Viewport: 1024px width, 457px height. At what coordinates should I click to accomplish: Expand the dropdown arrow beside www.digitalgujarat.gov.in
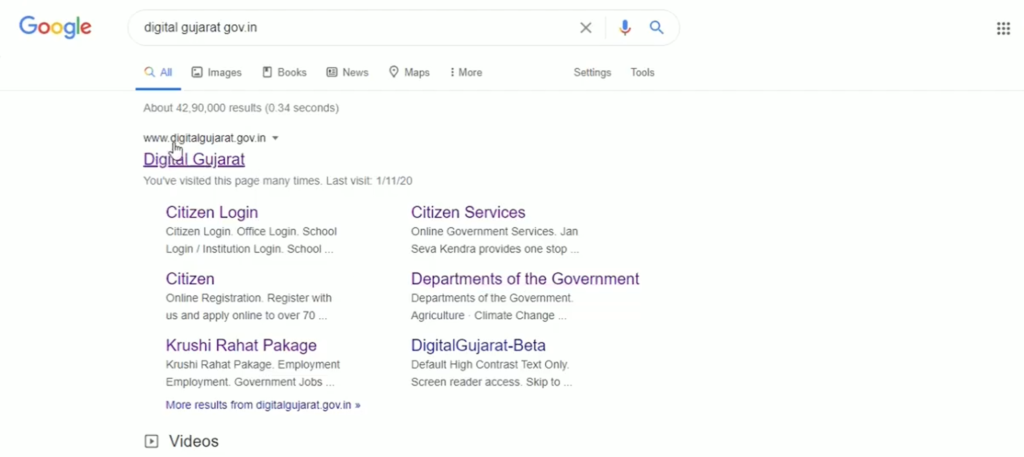(x=275, y=138)
